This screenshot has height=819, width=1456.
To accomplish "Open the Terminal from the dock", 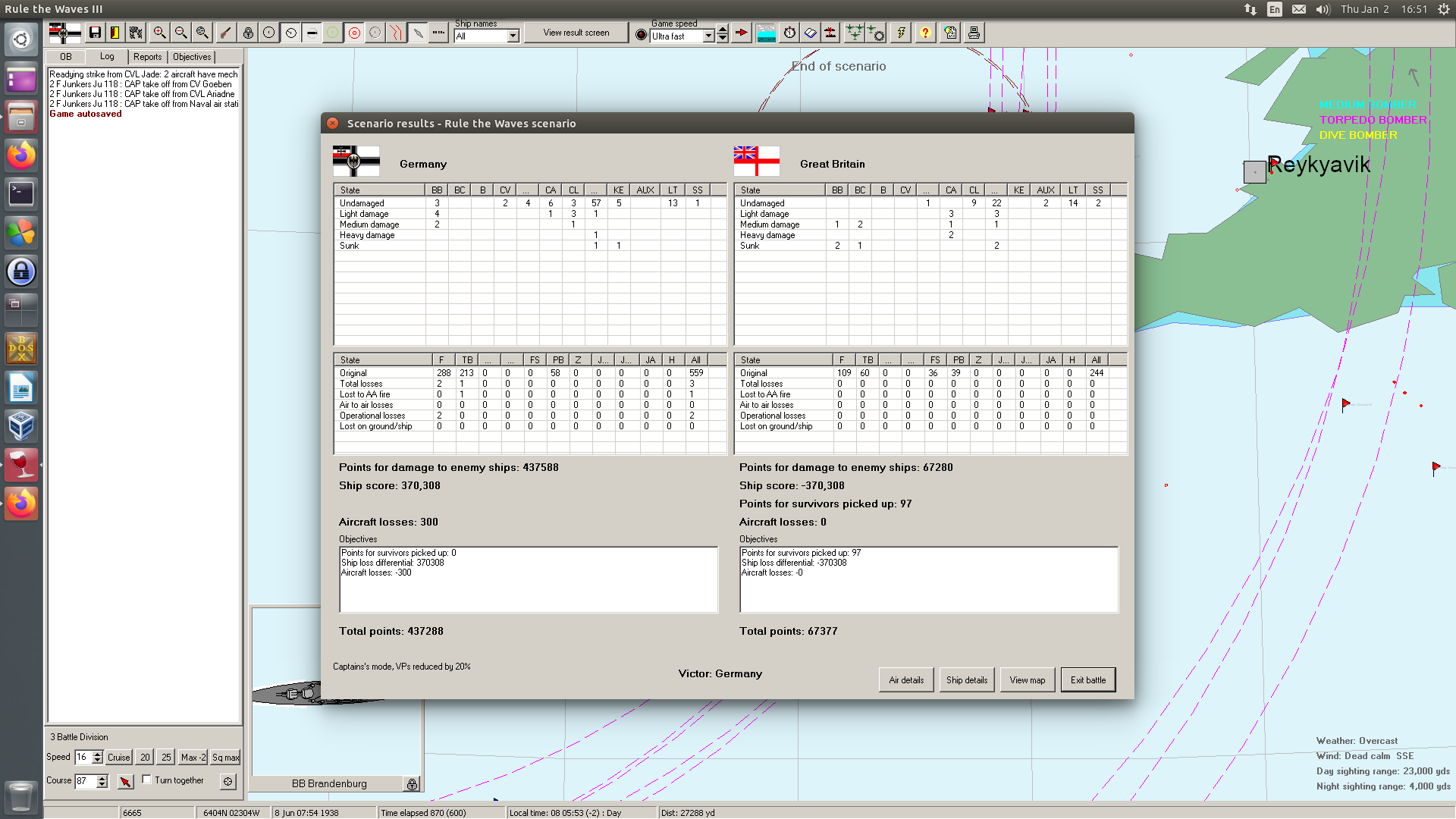I will point(21,194).
